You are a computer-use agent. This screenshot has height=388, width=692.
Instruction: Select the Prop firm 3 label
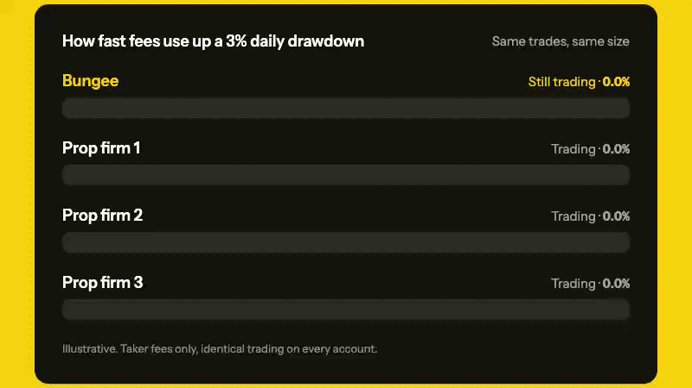[x=102, y=283]
